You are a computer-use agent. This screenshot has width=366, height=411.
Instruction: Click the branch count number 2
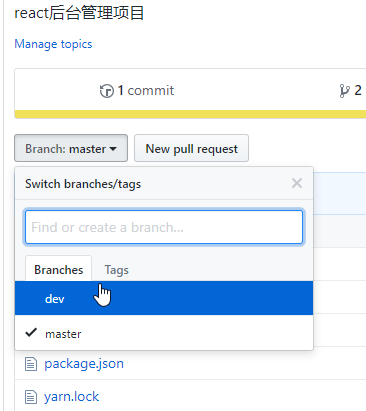[358, 90]
